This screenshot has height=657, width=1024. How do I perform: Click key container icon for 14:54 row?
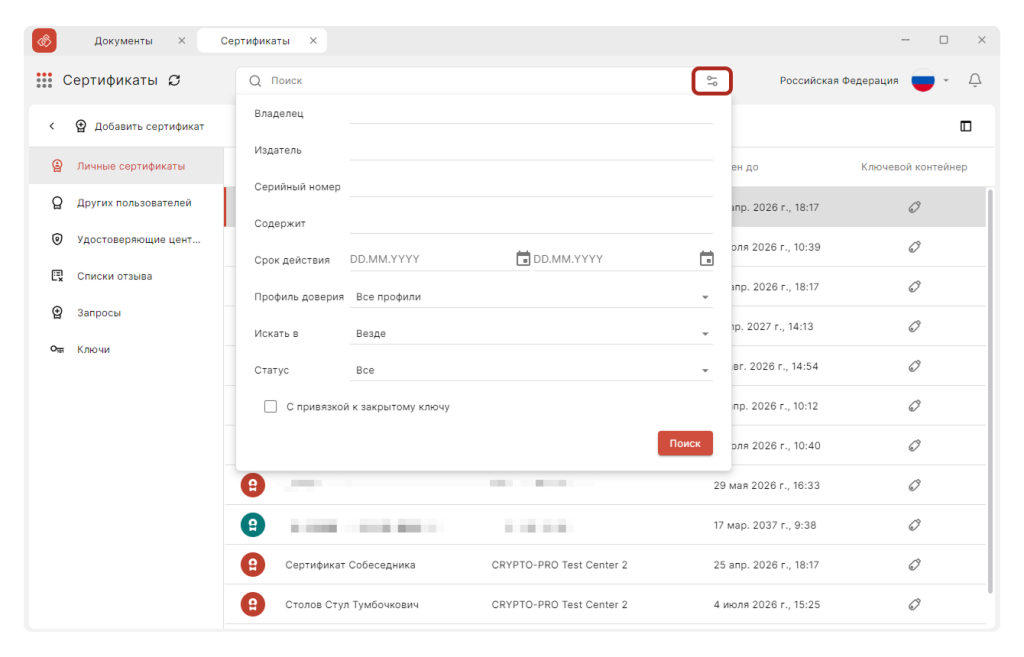click(914, 366)
